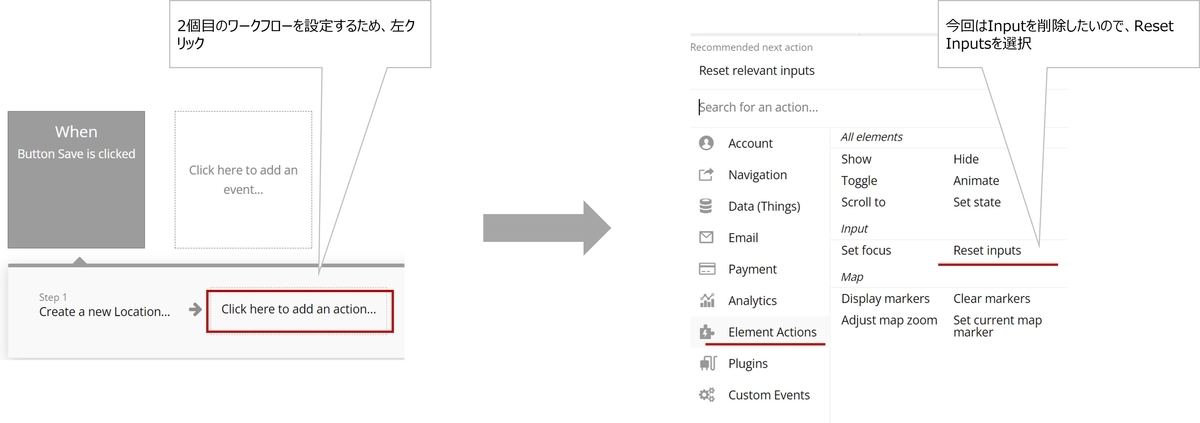Viewport: 1200px width, 423px height.
Task: Click 'Click here to add an action...'
Action: pos(299,310)
